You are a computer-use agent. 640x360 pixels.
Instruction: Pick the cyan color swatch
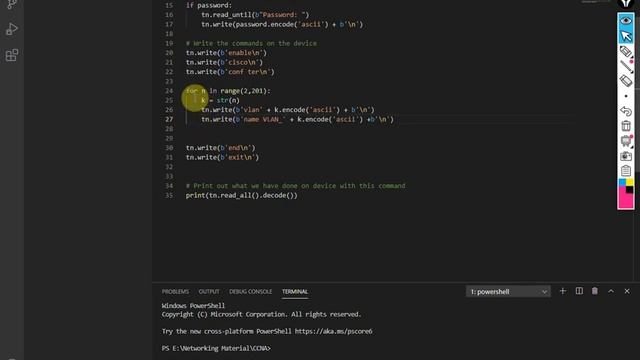click(x=622, y=182)
